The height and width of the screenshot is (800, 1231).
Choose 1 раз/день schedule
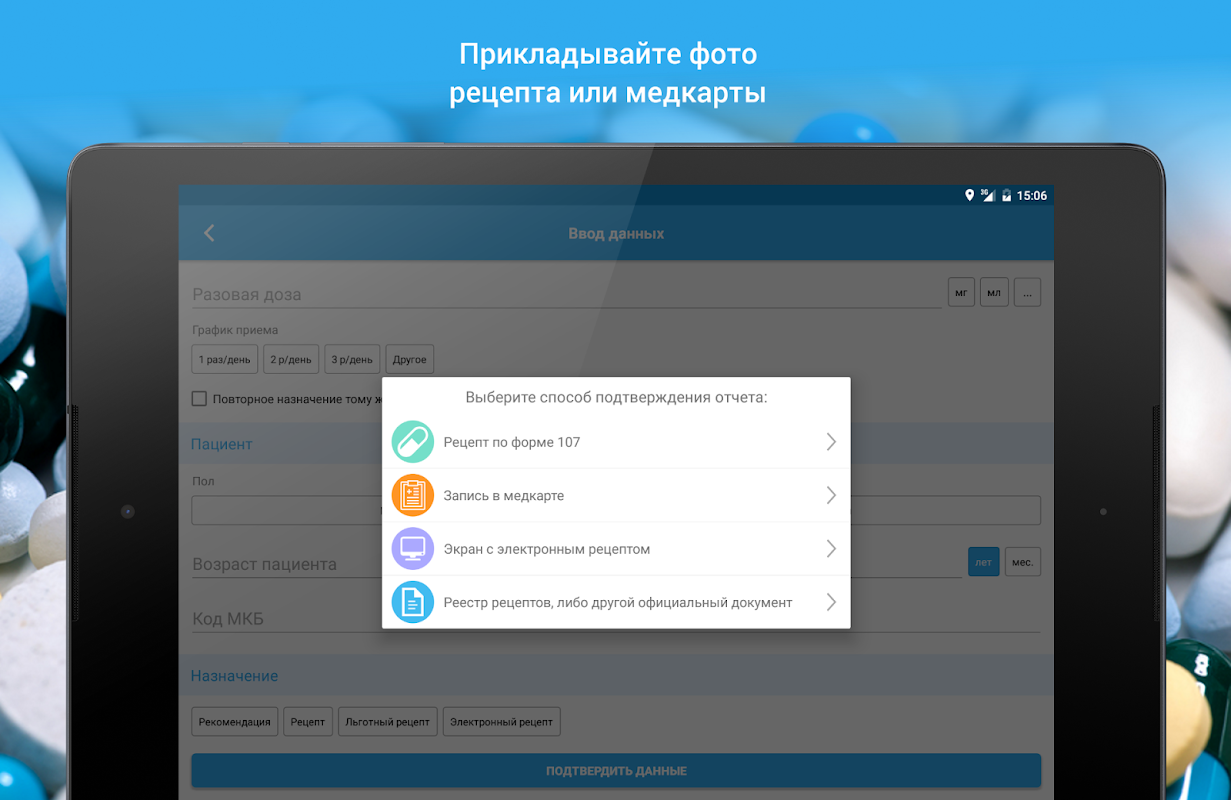(x=225, y=360)
